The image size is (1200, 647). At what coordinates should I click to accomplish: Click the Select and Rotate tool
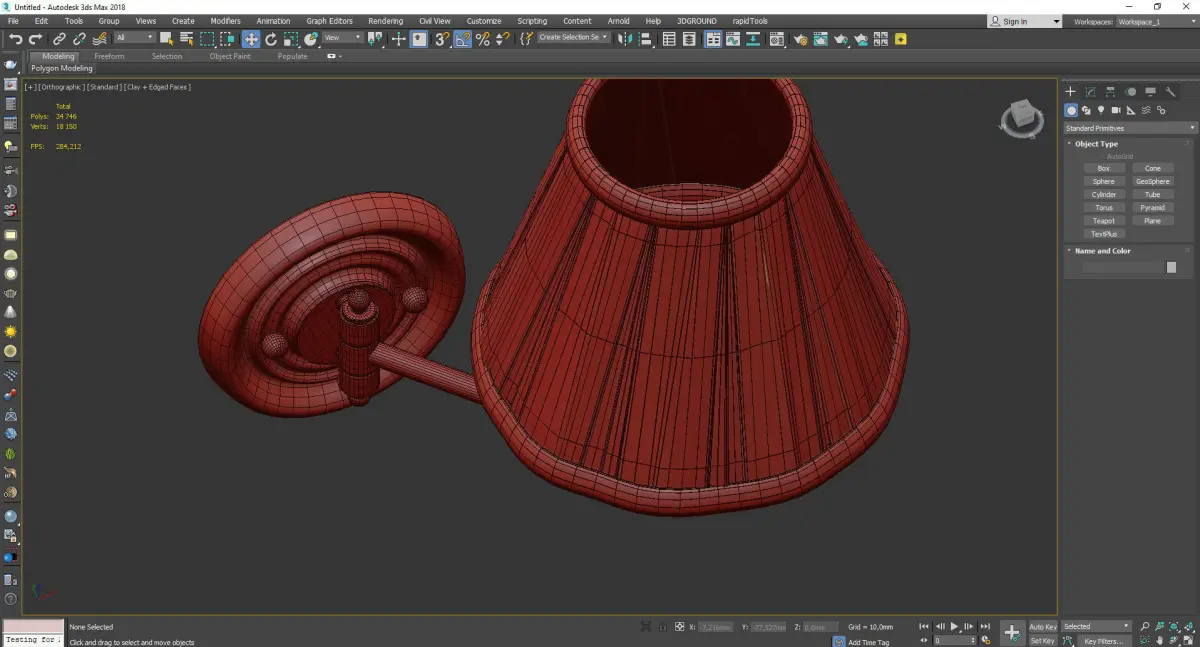271,39
